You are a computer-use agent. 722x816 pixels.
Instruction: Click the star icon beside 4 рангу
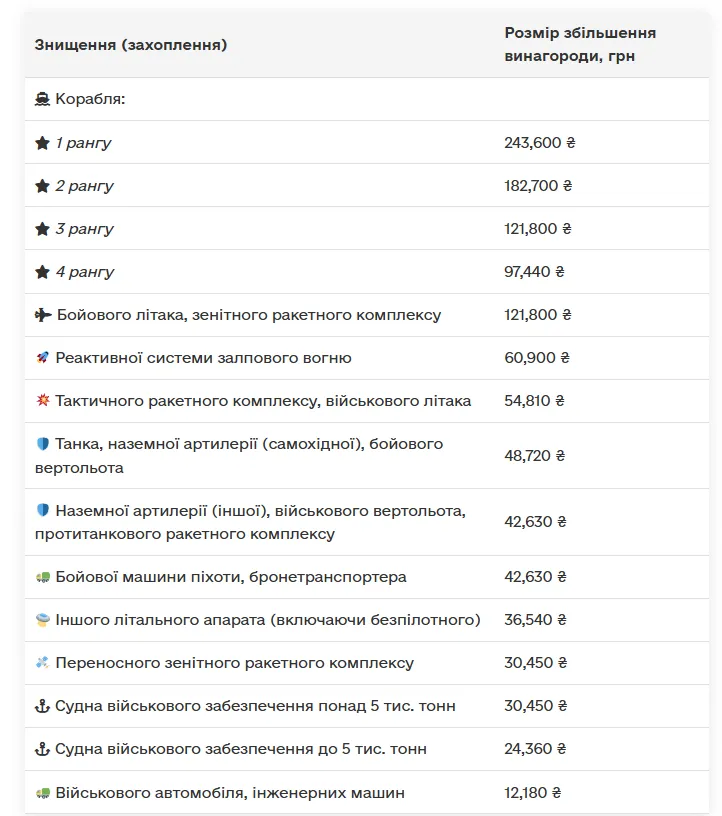click(42, 272)
